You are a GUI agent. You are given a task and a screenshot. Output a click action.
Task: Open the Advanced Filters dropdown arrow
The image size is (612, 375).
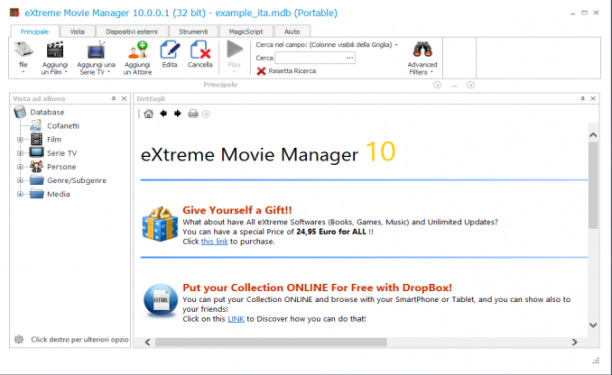432,72
